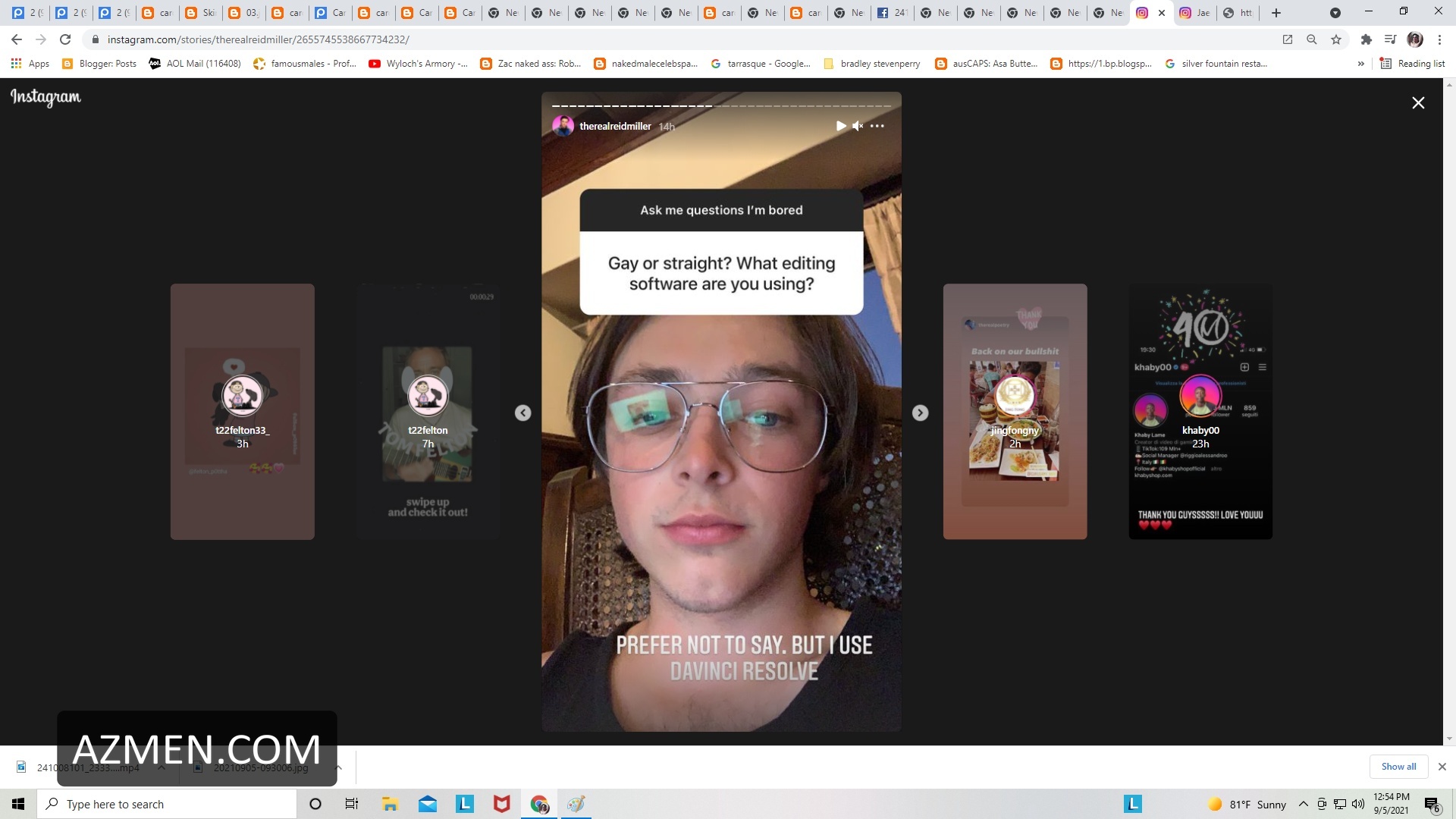The width and height of the screenshot is (1456, 819).
Task: Expand hidden bookmarks chevron
Action: (x=1361, y=64)
